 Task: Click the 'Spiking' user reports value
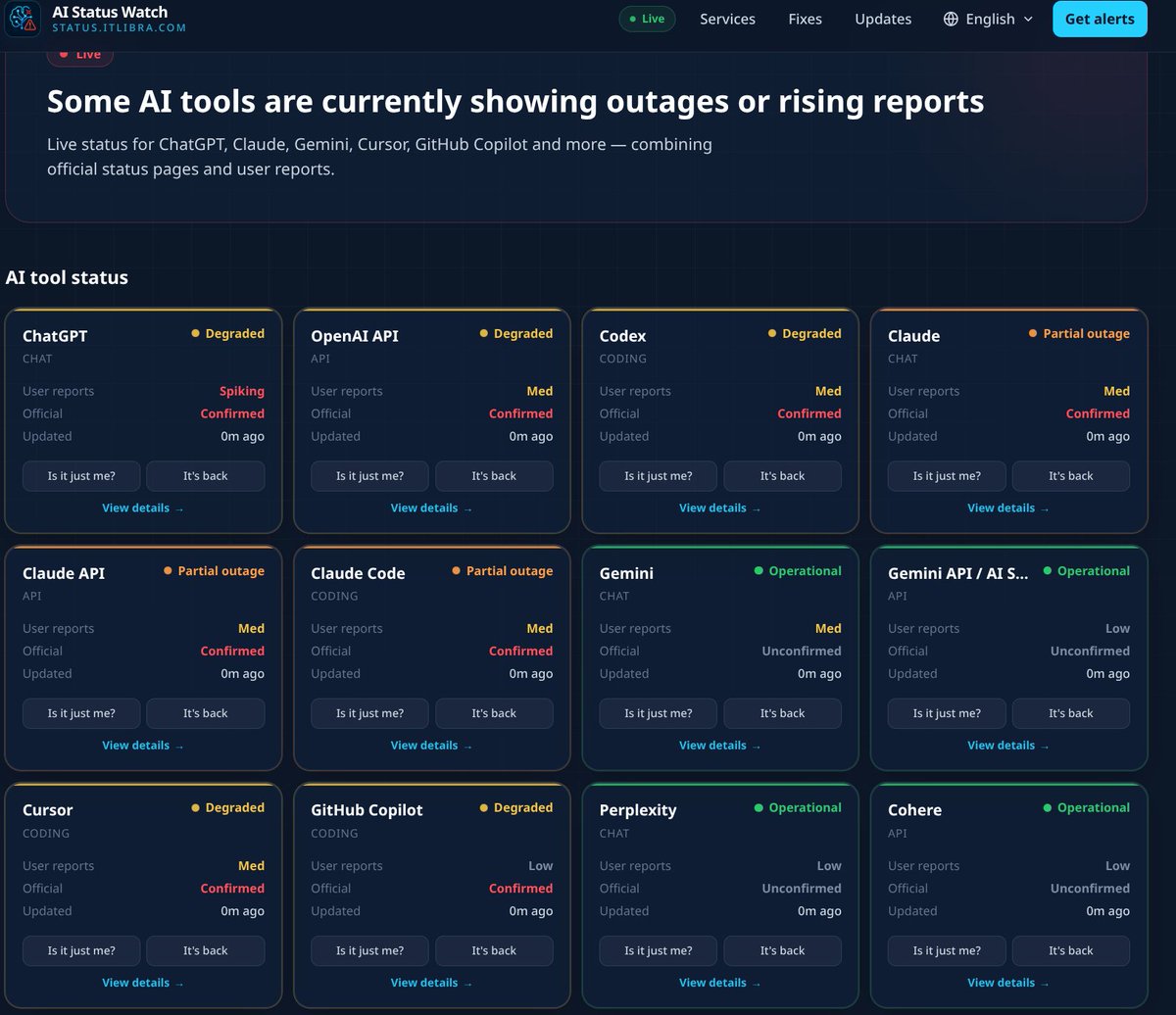click(242, 391)
